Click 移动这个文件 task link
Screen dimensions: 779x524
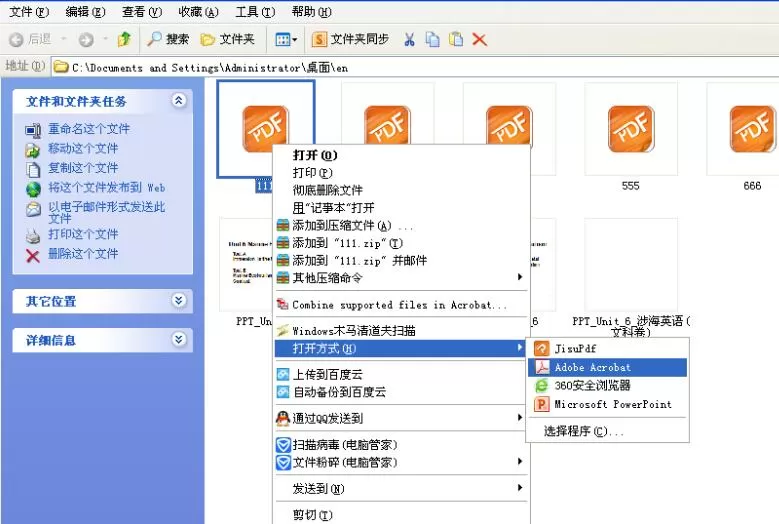click(83, 149)
